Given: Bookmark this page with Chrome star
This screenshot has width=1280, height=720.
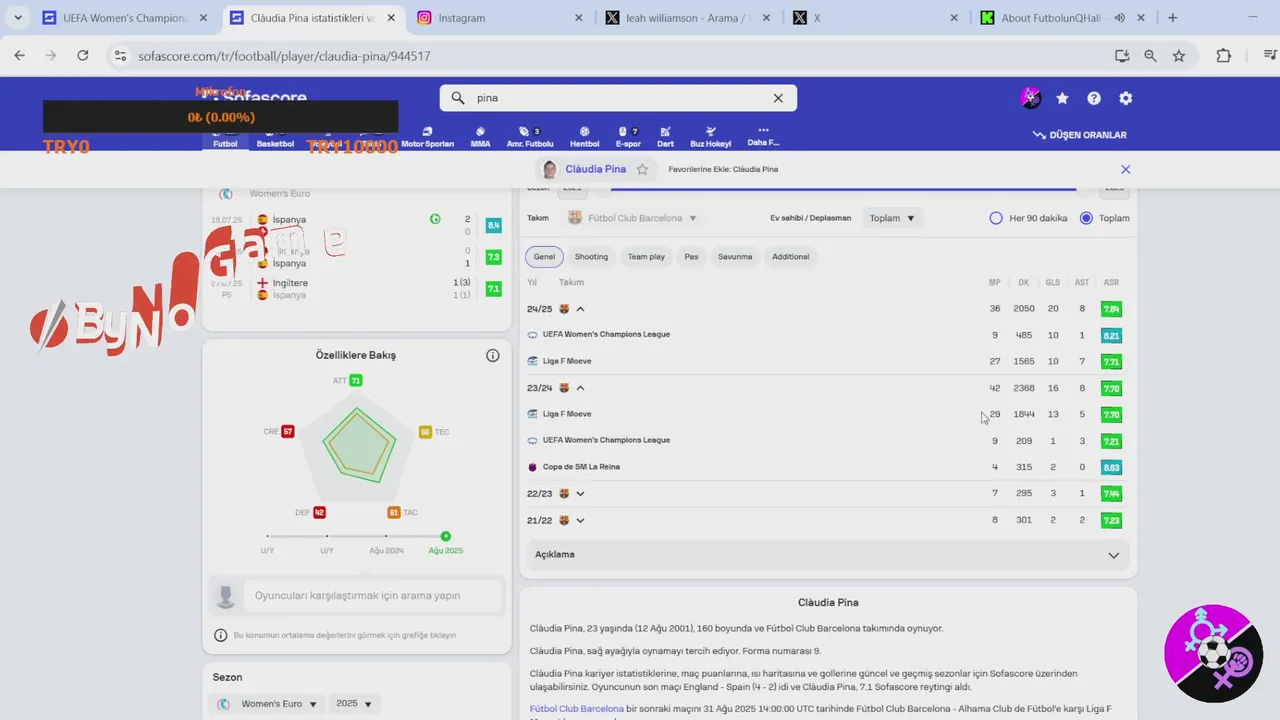Looking at the screenshot, I should [x=1179, y=56].
